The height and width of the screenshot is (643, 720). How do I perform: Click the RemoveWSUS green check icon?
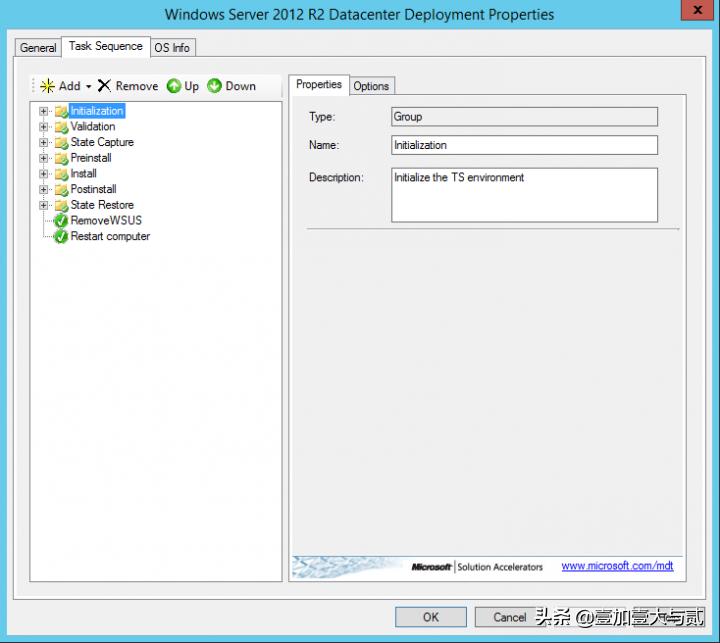61,221
